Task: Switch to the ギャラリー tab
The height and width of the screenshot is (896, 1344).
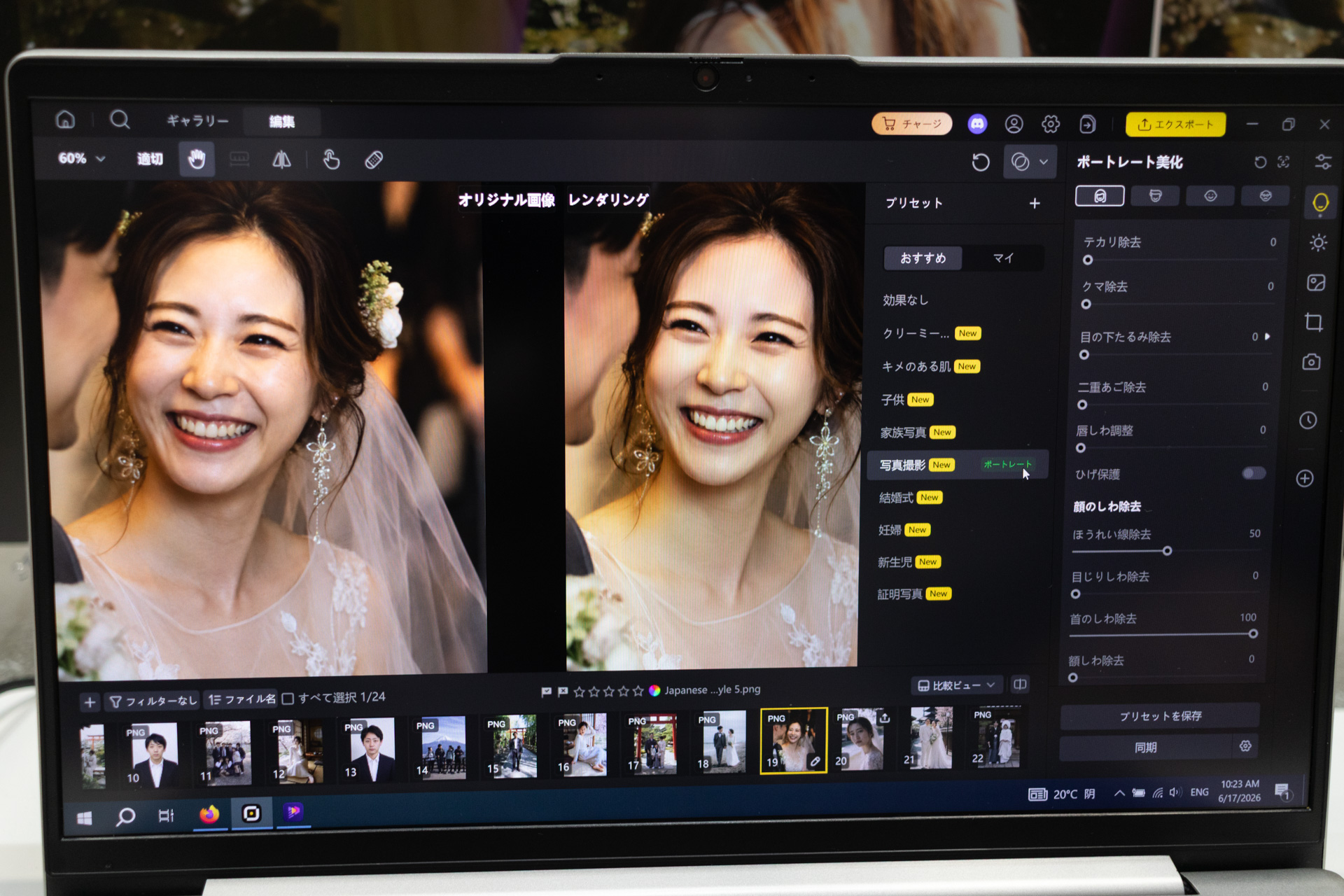Action: click(197, 121)
